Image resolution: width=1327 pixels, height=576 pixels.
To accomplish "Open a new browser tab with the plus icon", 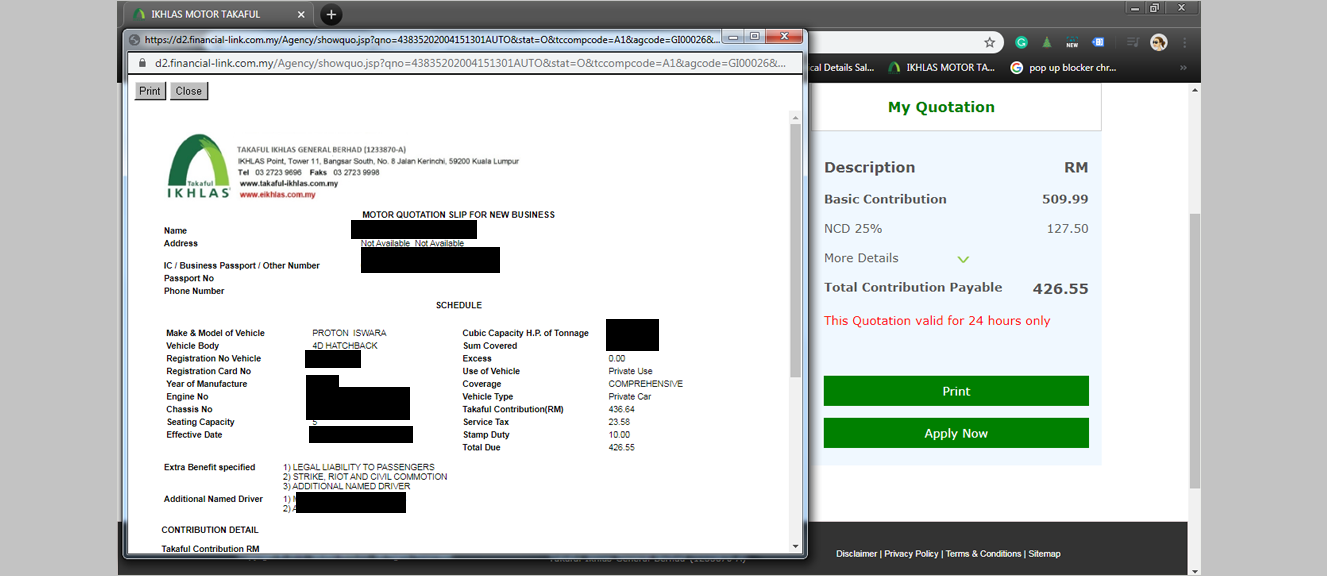I will [331, 15].
